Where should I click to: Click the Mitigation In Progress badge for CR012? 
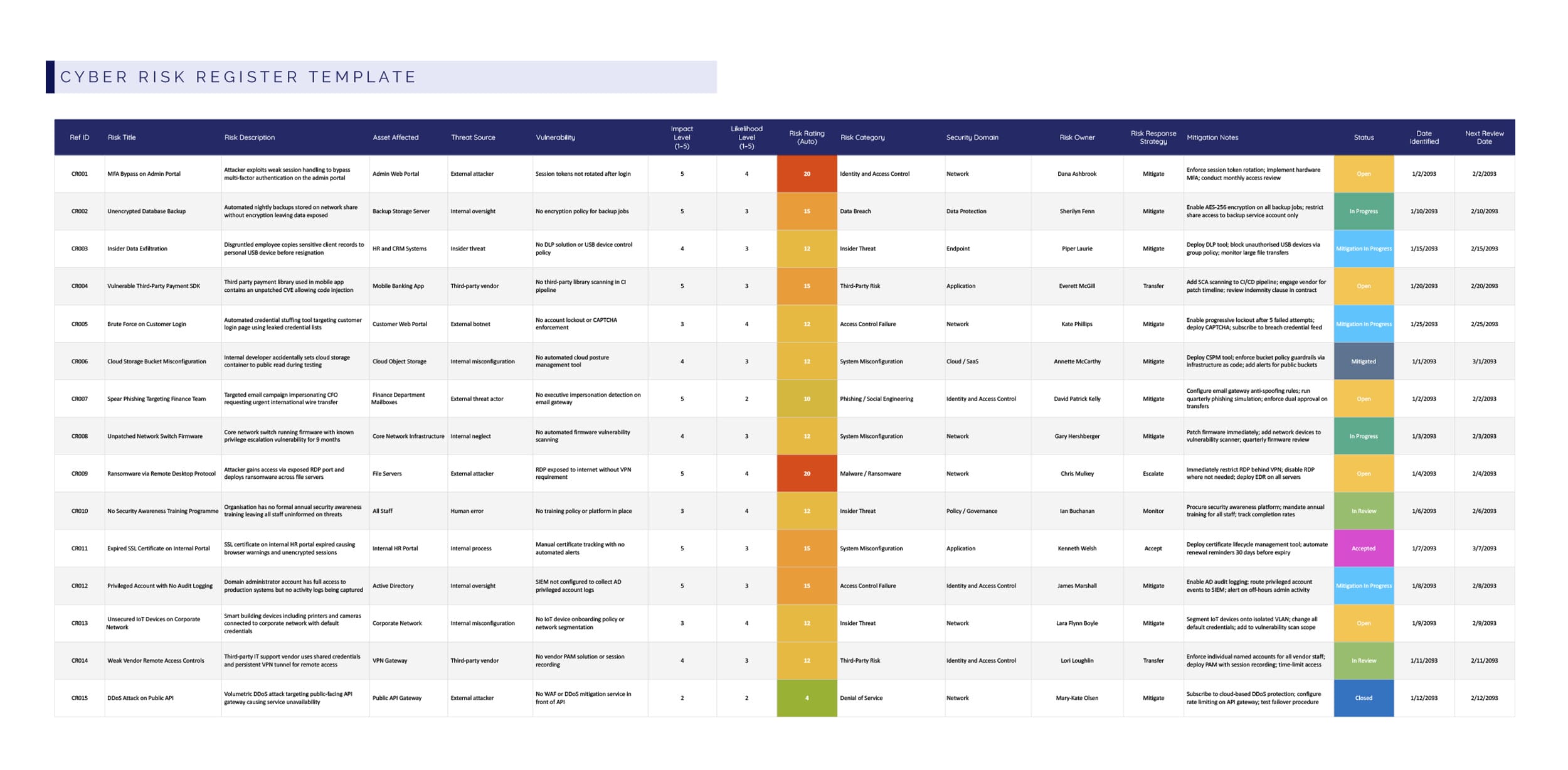(1363, 586)
